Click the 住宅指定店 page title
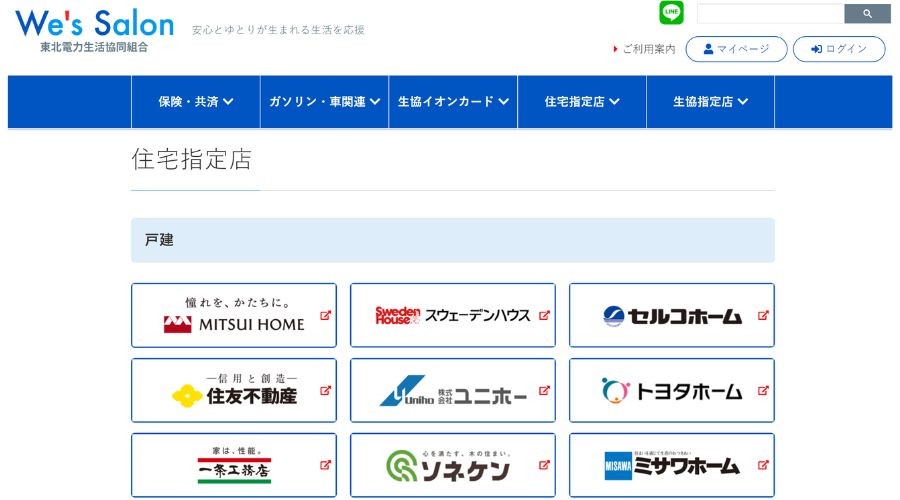The height and width of the screenshot is (500, 900). pos(192,160)
